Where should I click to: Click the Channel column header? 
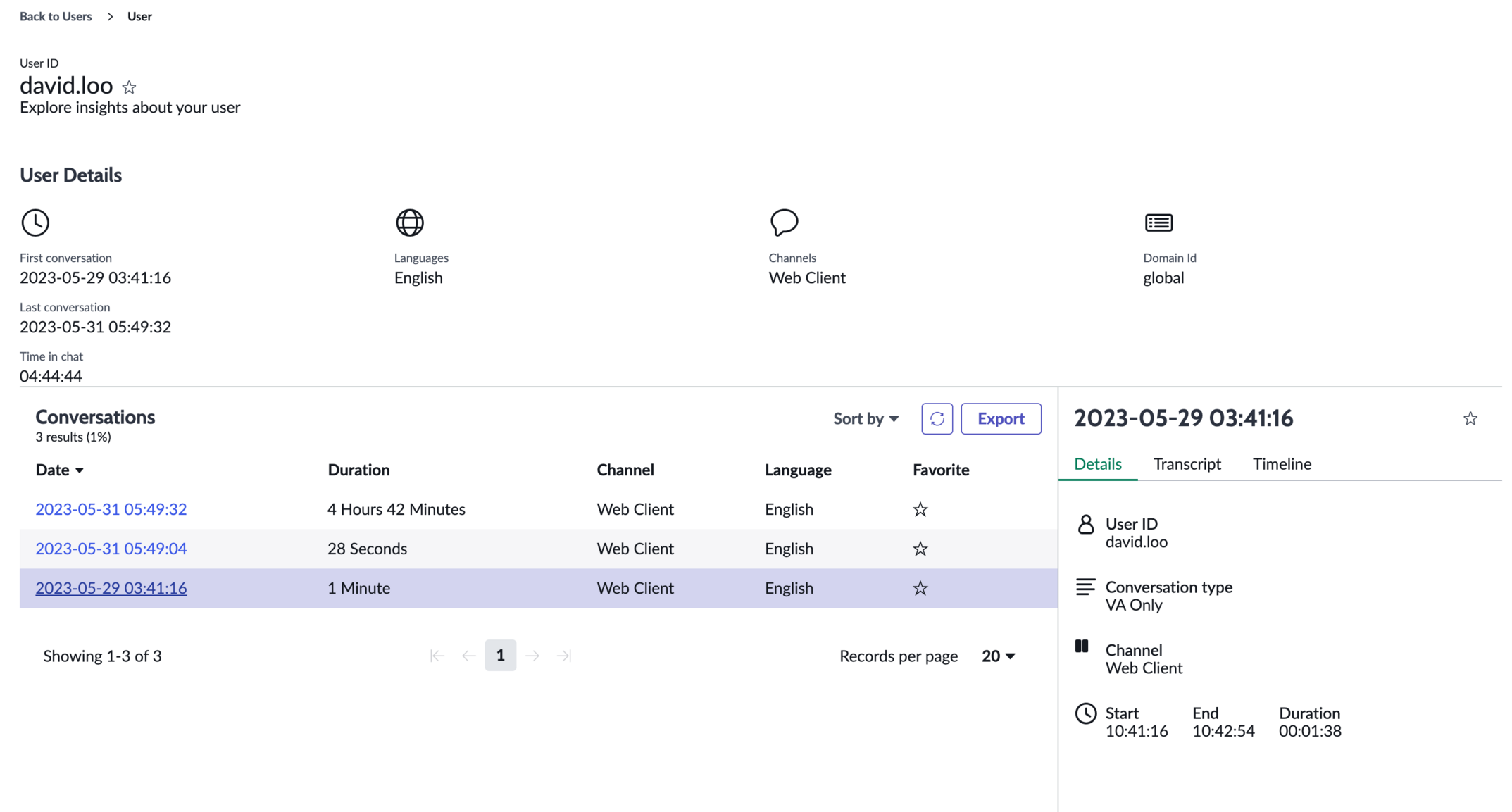625,470
